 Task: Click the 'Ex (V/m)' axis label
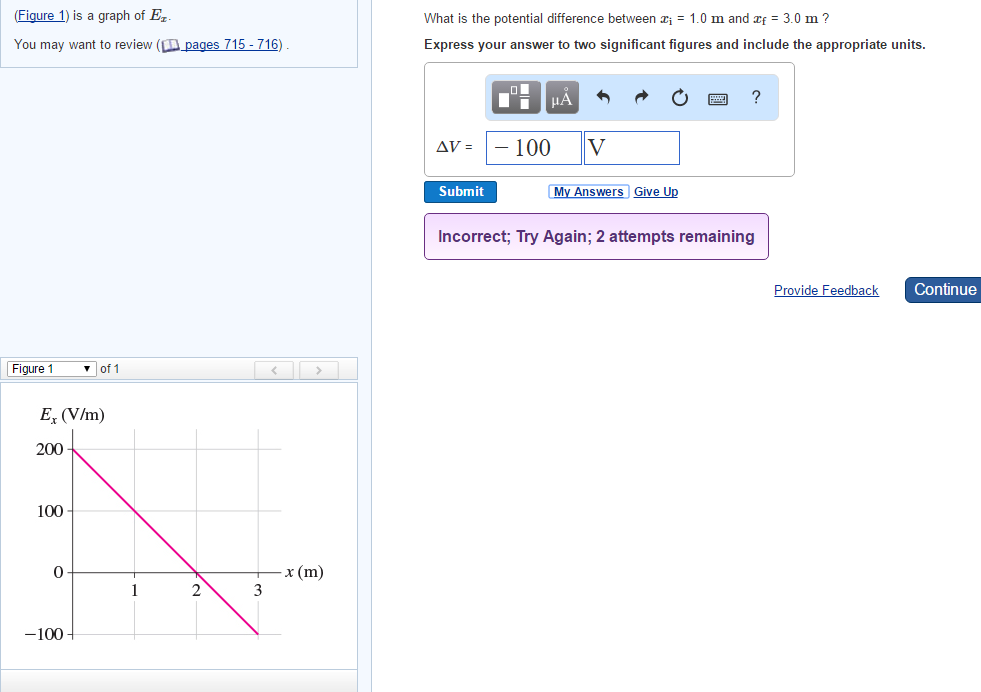tap(72, 415)
